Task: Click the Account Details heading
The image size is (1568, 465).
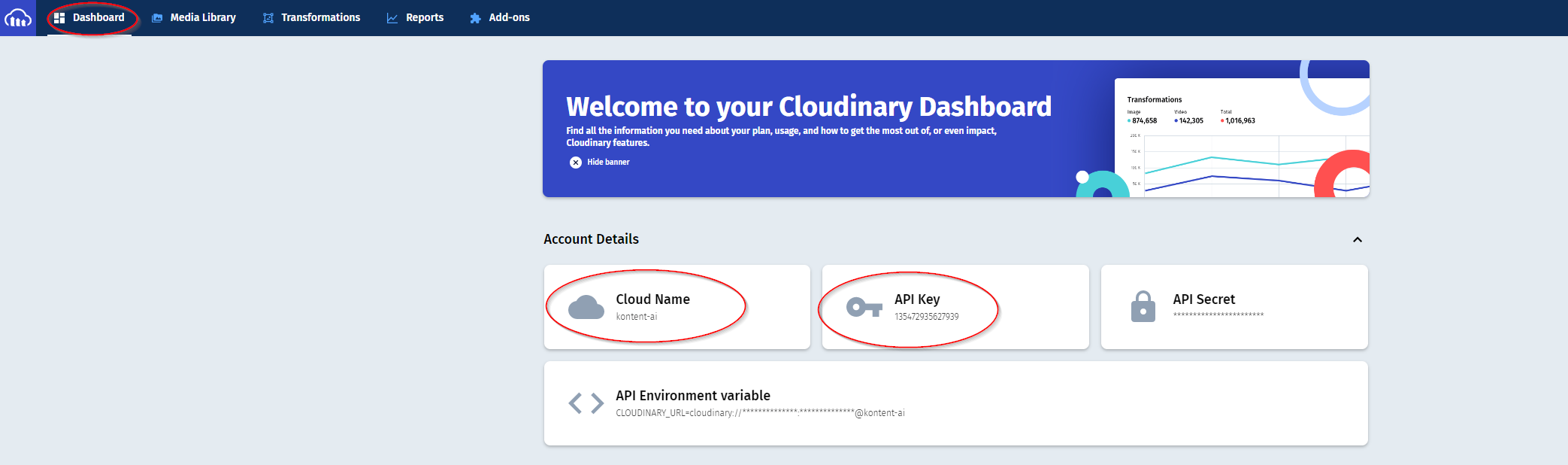Action: pyautogui.click(x=592, y=239)
